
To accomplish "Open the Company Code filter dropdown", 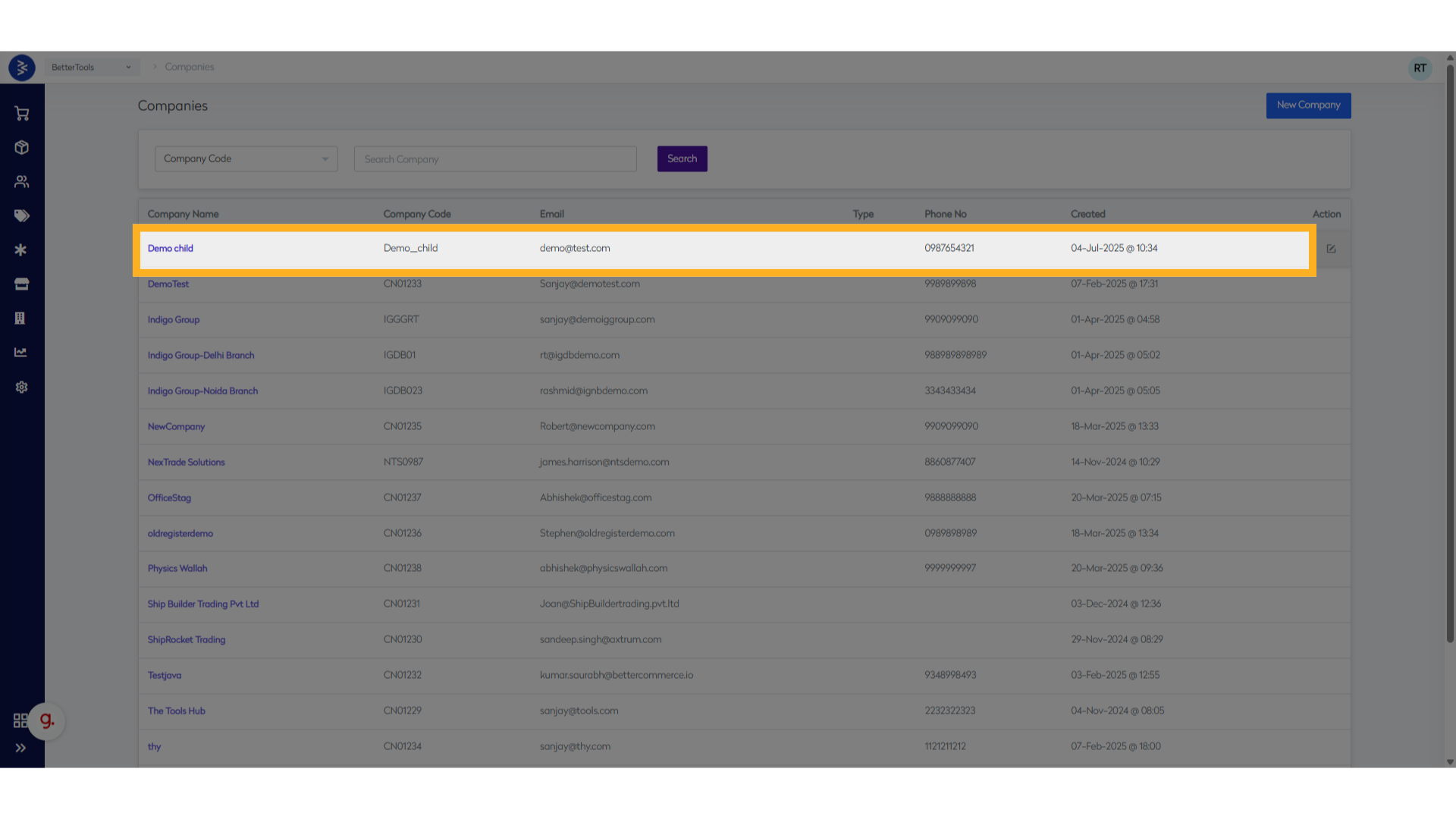I will coord(246,159).
